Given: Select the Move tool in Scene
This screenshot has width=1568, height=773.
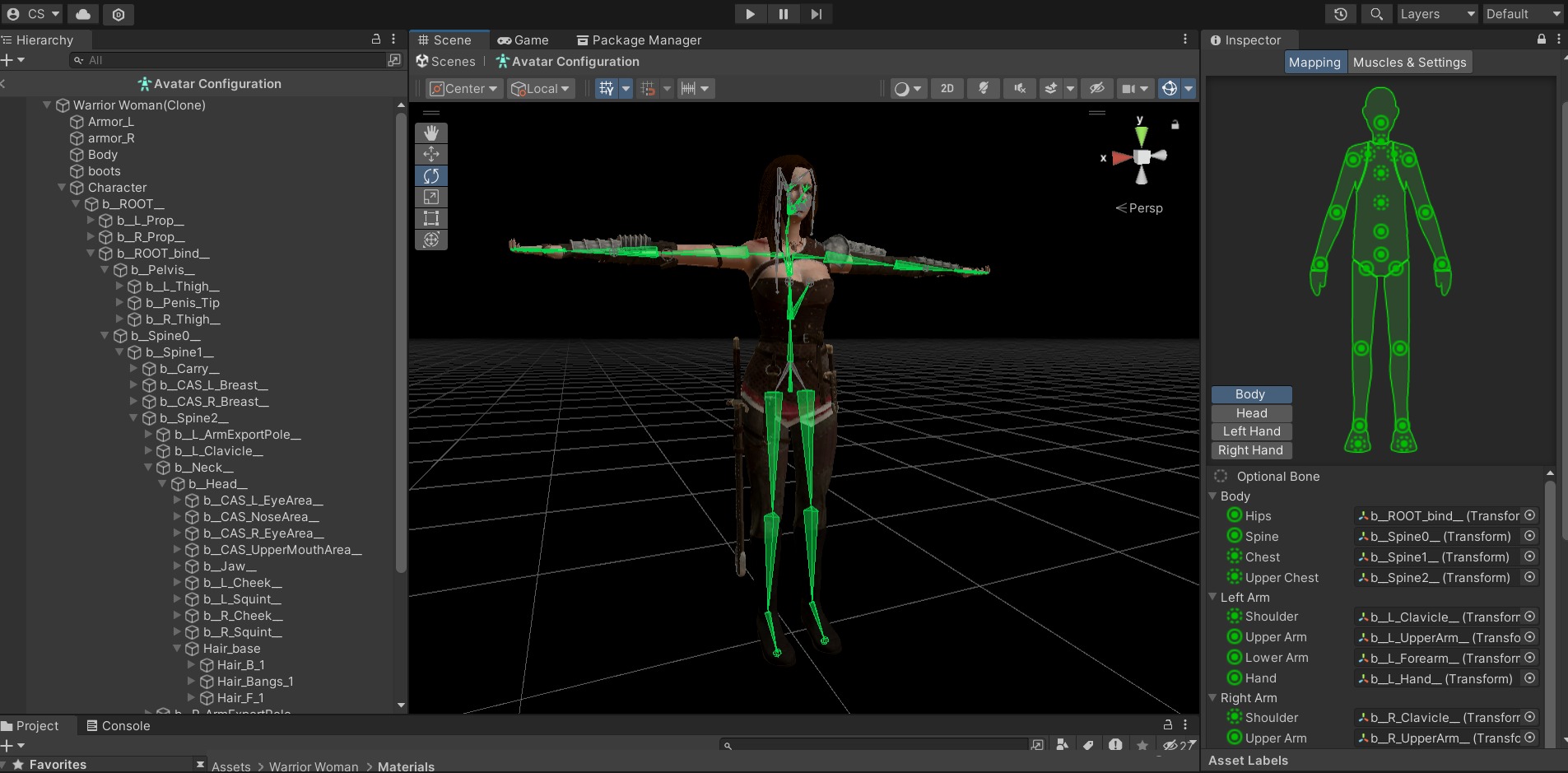Looking at the screenshot, I should click(430, 154).
